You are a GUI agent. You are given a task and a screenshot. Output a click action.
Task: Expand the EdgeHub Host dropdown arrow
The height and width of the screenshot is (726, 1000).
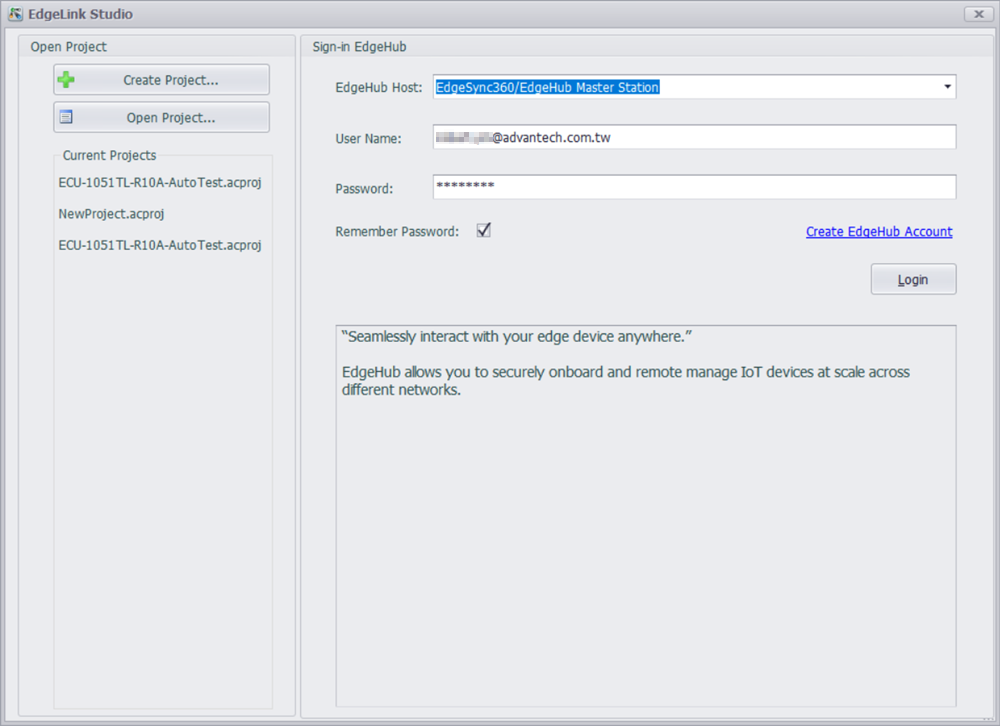pos(946,87)
